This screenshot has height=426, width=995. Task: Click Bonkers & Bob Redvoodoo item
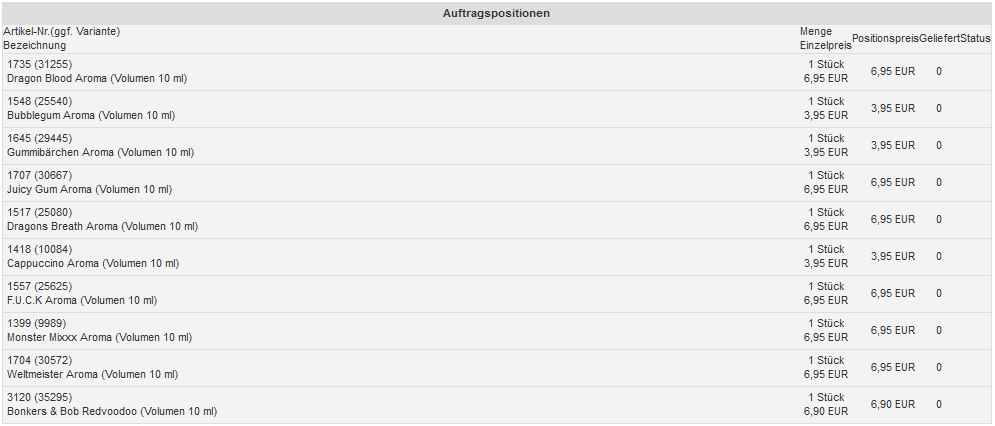[112, 412]
